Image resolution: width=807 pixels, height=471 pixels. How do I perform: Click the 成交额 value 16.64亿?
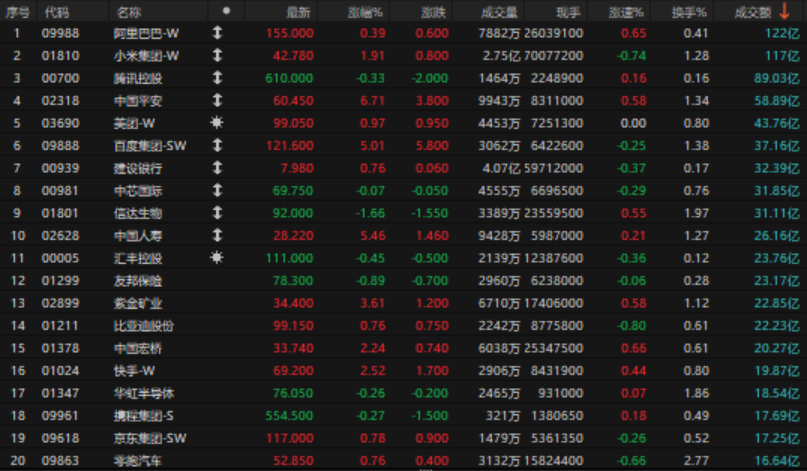pos(777,461)
